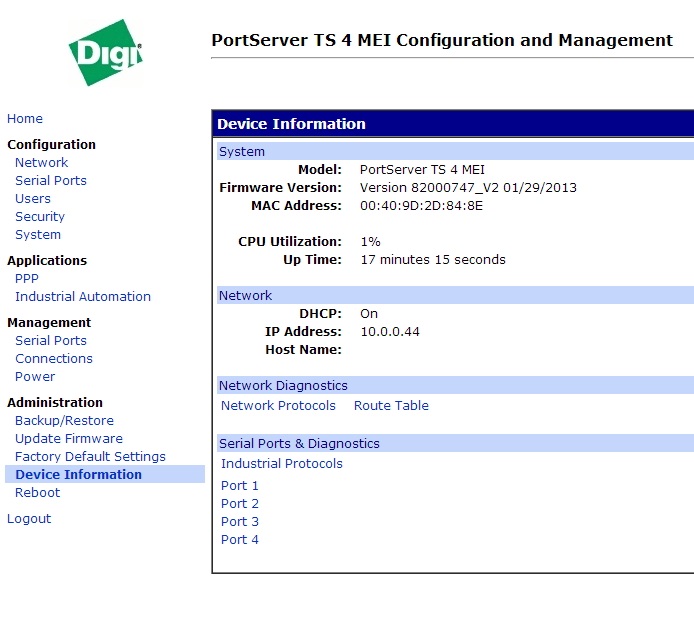Viewport: 694px width, 630px height.
Task: Open the Backup/Restore page
Action: (65, 421)
